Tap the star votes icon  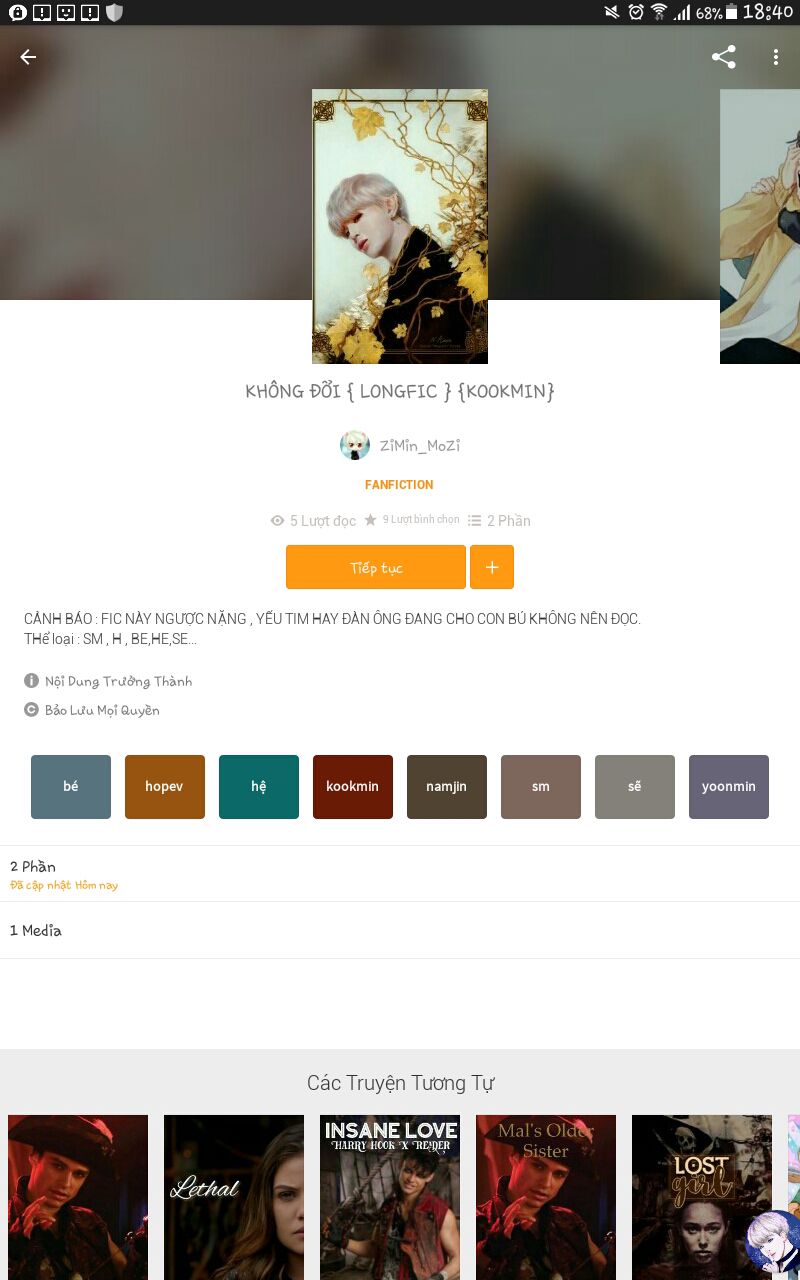point(370,520)
